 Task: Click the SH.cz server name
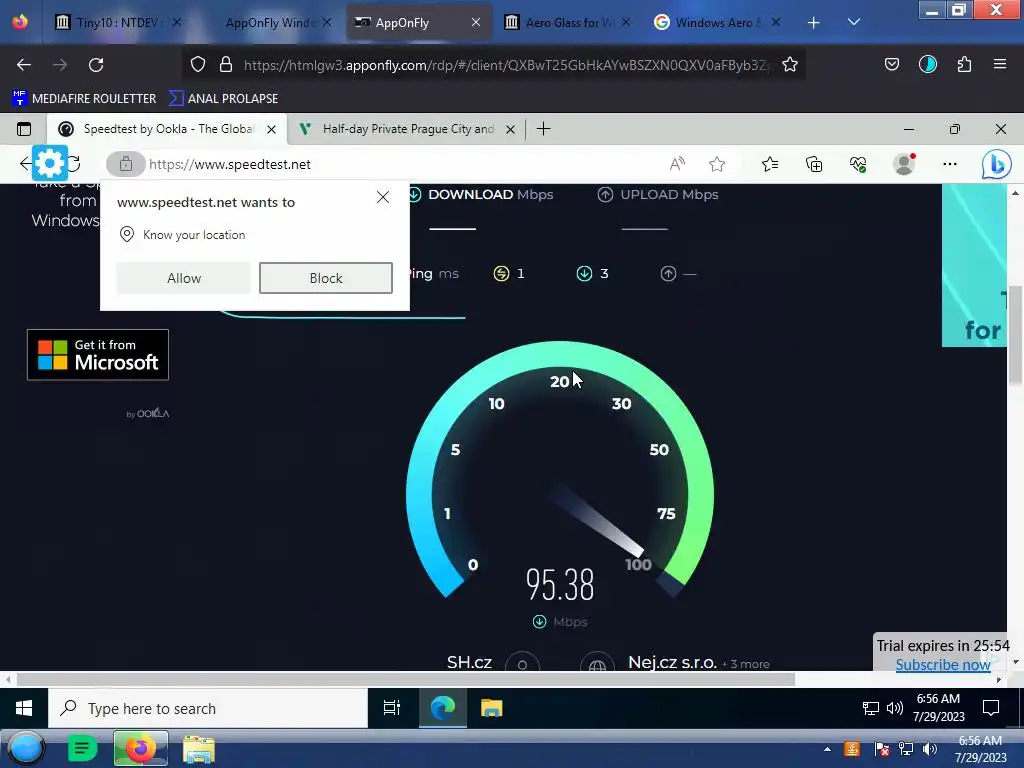pos(469,662)
